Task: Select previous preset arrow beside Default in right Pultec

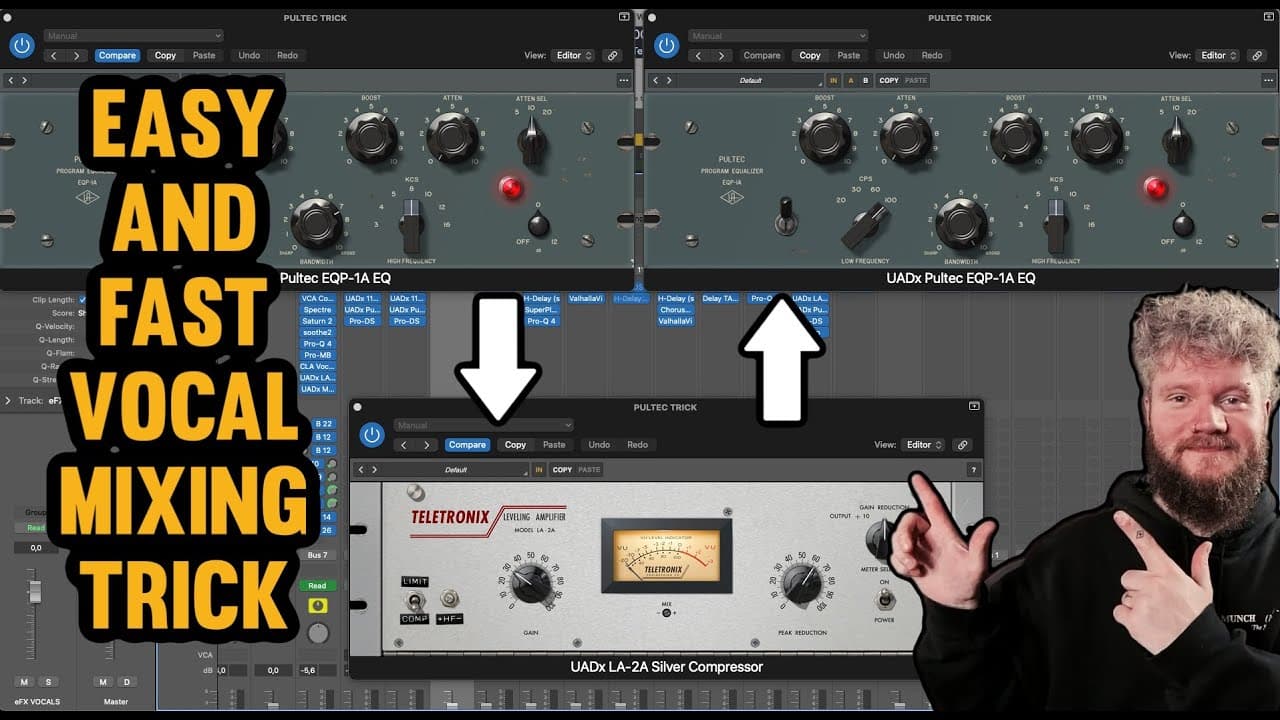Action: pos(656,80)
